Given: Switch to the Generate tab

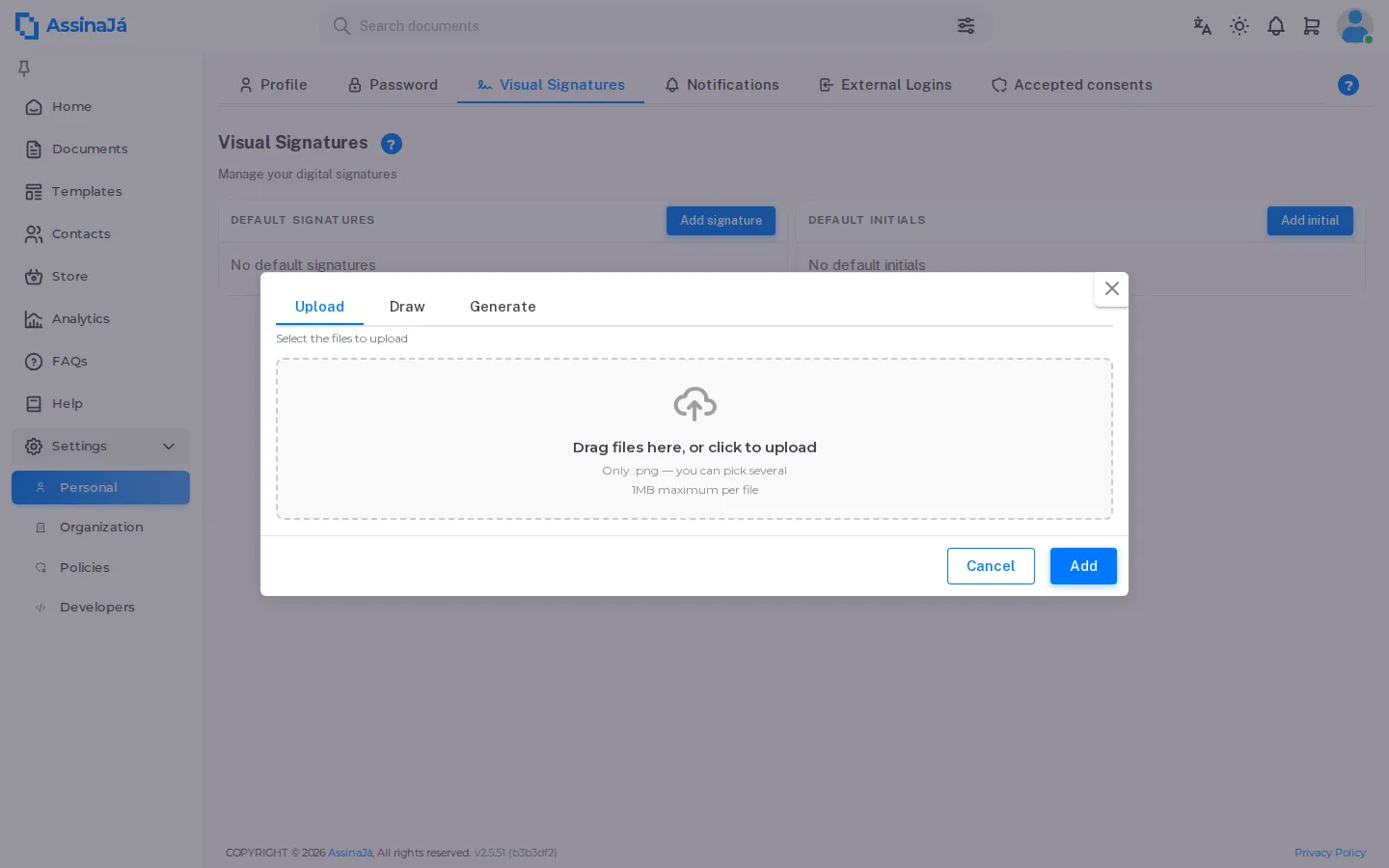Looking at the screenshot, I should (503, 307).
